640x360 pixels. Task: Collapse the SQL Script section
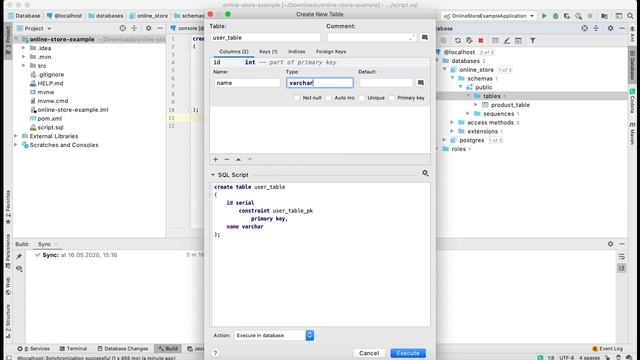point(213,175)
